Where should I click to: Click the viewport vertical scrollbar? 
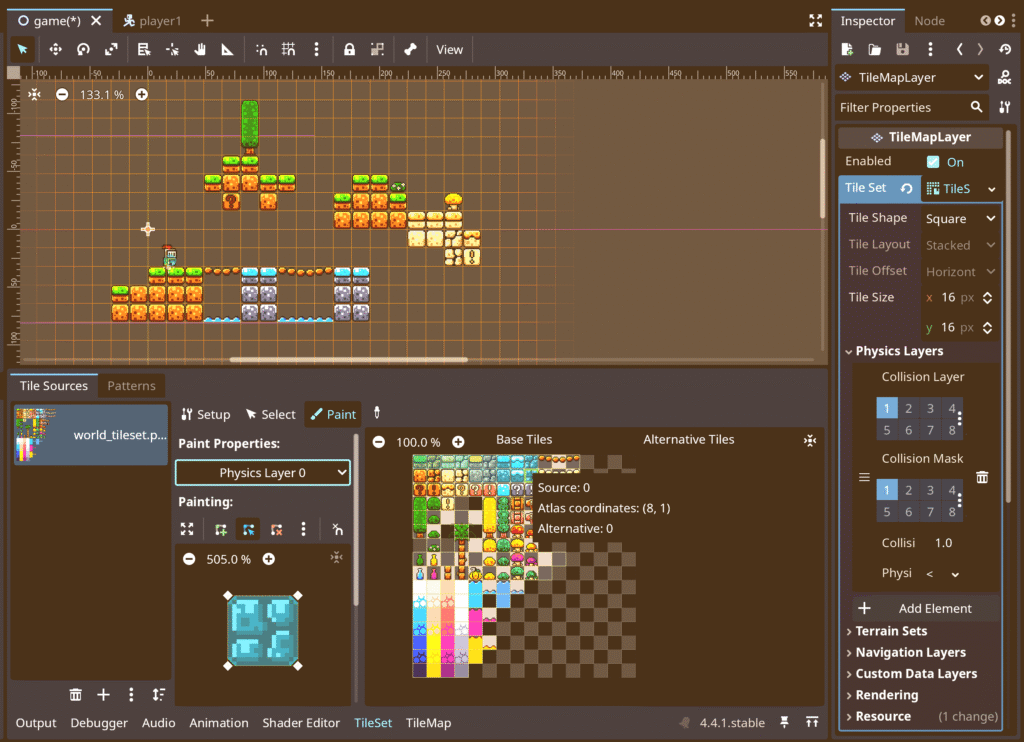[x=822, y=178]
